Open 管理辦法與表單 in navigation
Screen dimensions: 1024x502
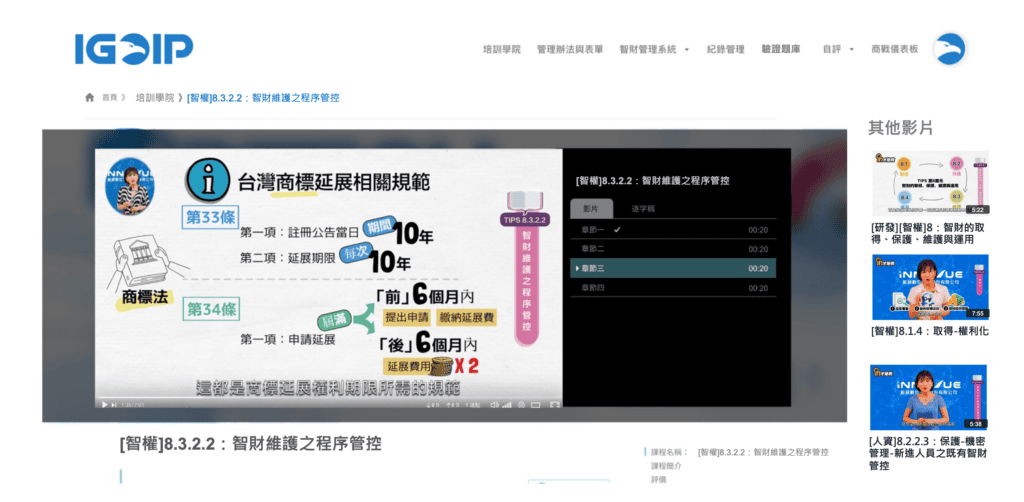click(569, 49)
